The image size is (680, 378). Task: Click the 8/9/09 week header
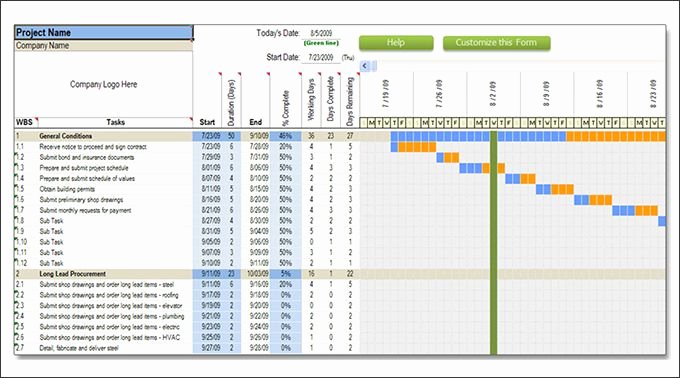tap(546, 94)
